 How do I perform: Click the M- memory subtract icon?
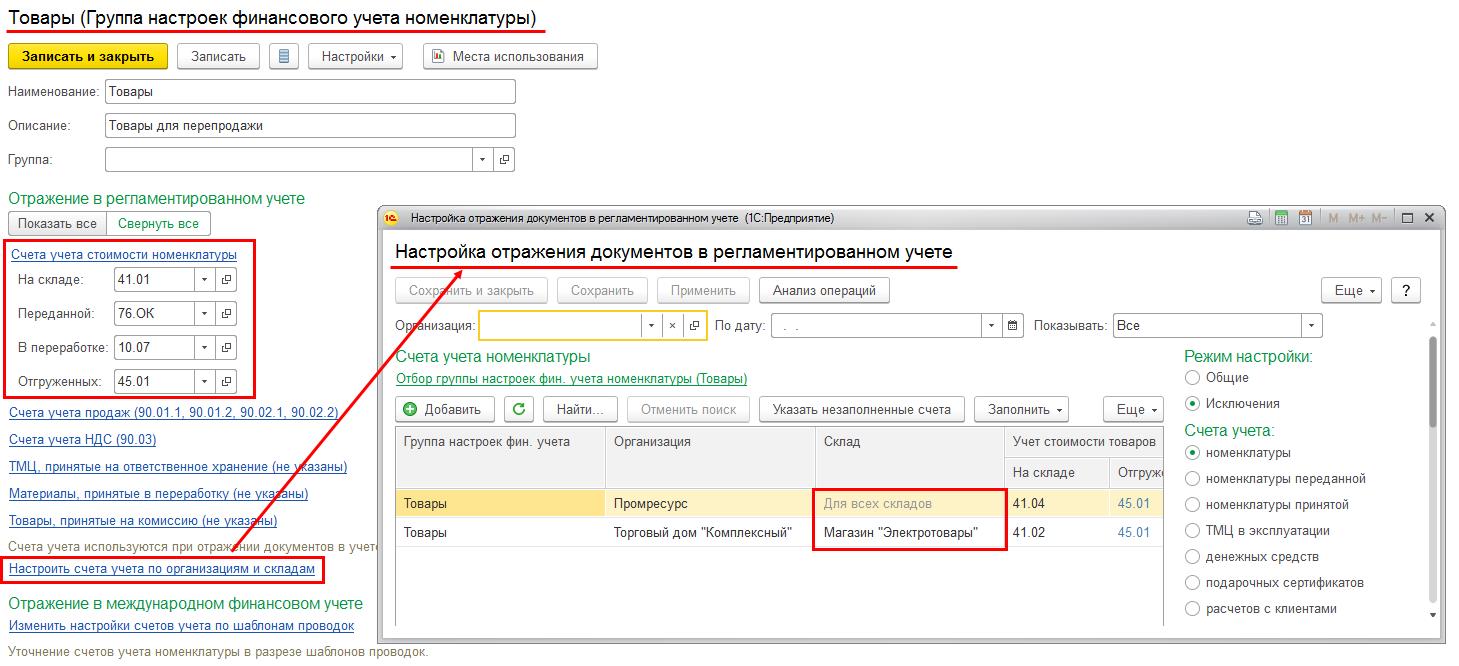click(1379, 218)
